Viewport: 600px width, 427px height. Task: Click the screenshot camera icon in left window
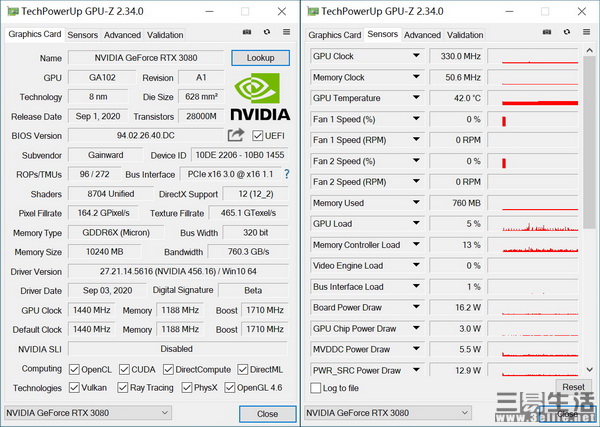tap(247, 32)
